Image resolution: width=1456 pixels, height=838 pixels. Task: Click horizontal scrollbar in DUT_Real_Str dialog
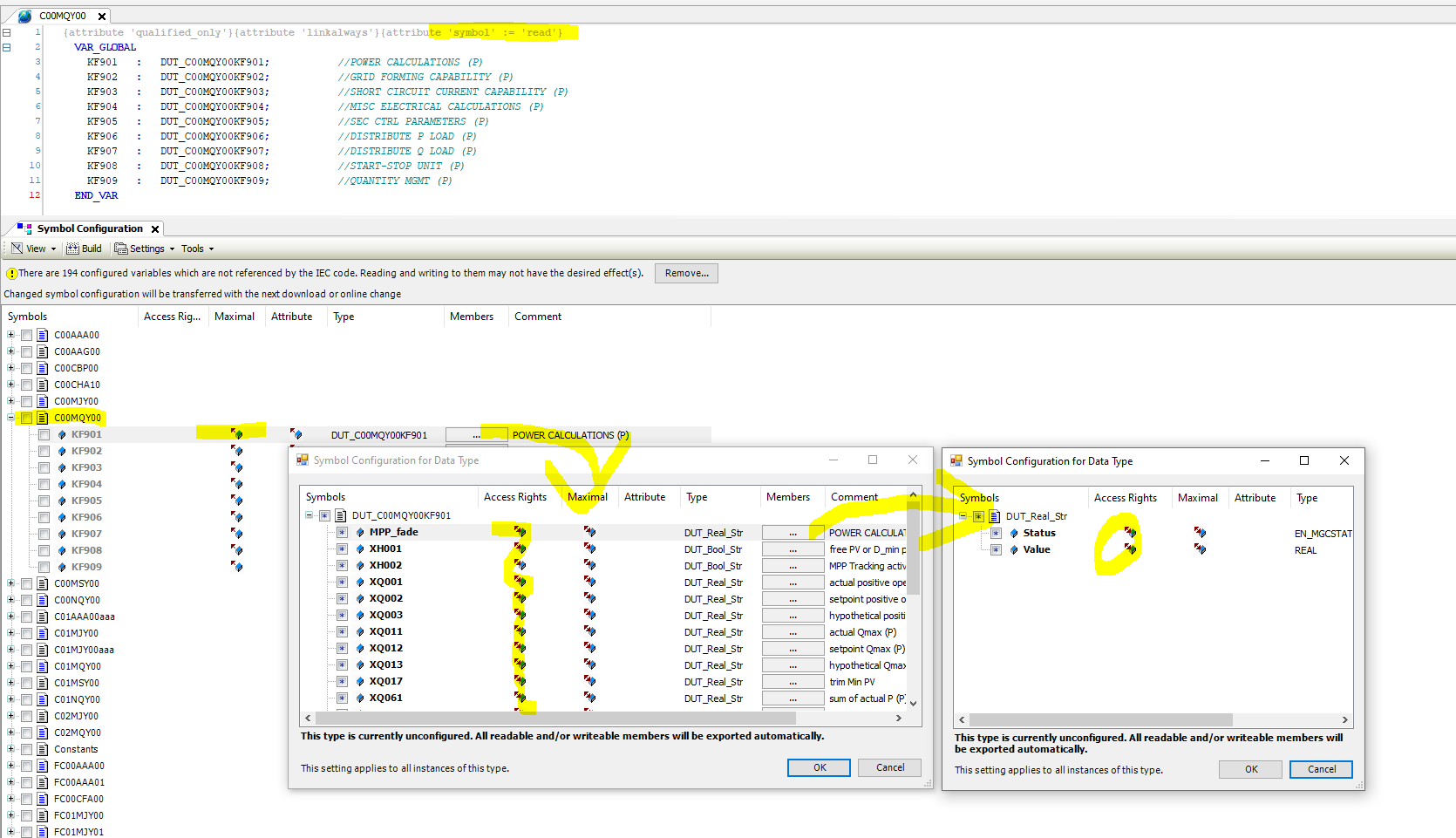coord(1100,720)
